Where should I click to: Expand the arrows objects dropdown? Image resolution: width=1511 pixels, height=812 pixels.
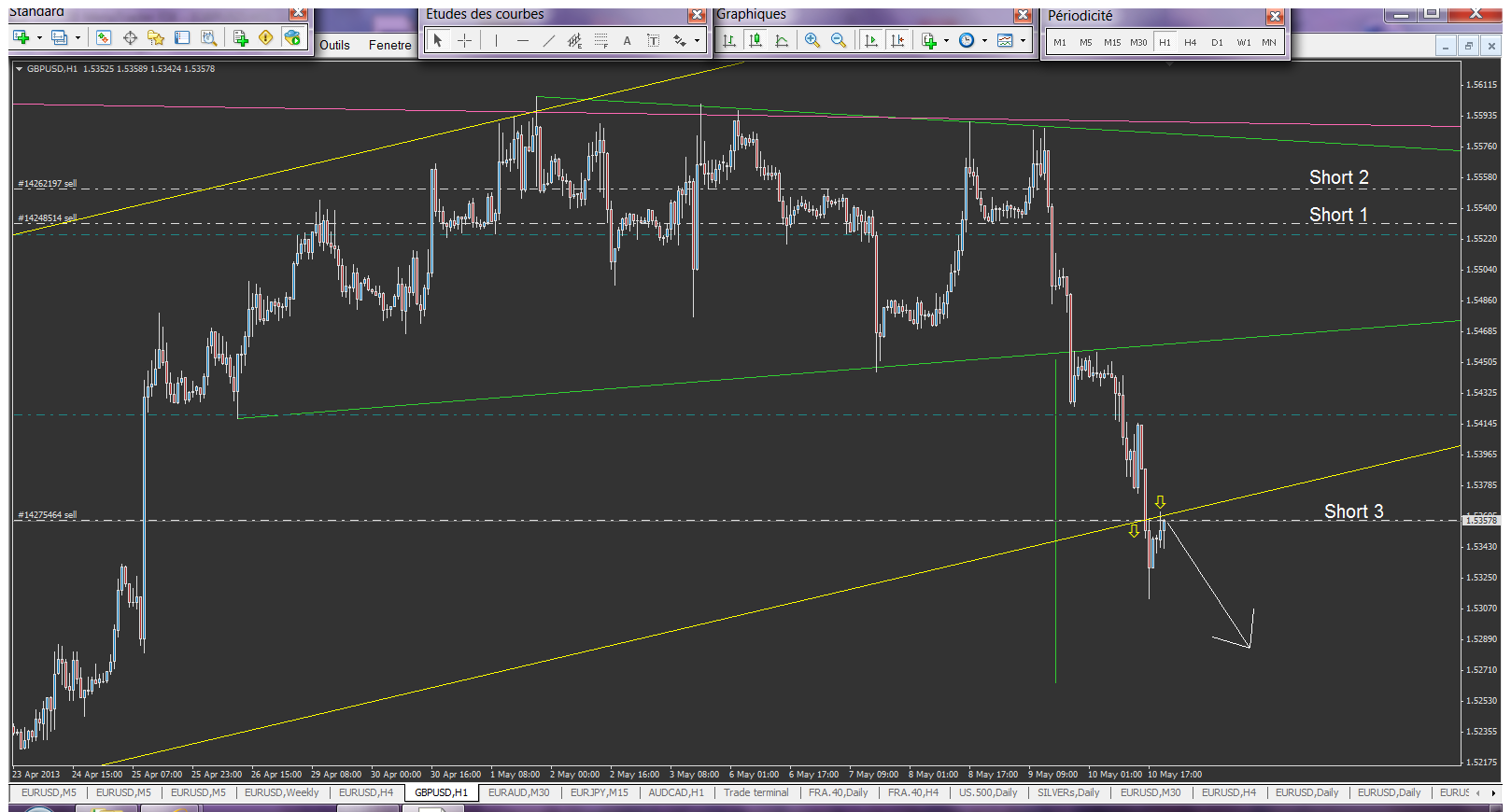point(697,40)
